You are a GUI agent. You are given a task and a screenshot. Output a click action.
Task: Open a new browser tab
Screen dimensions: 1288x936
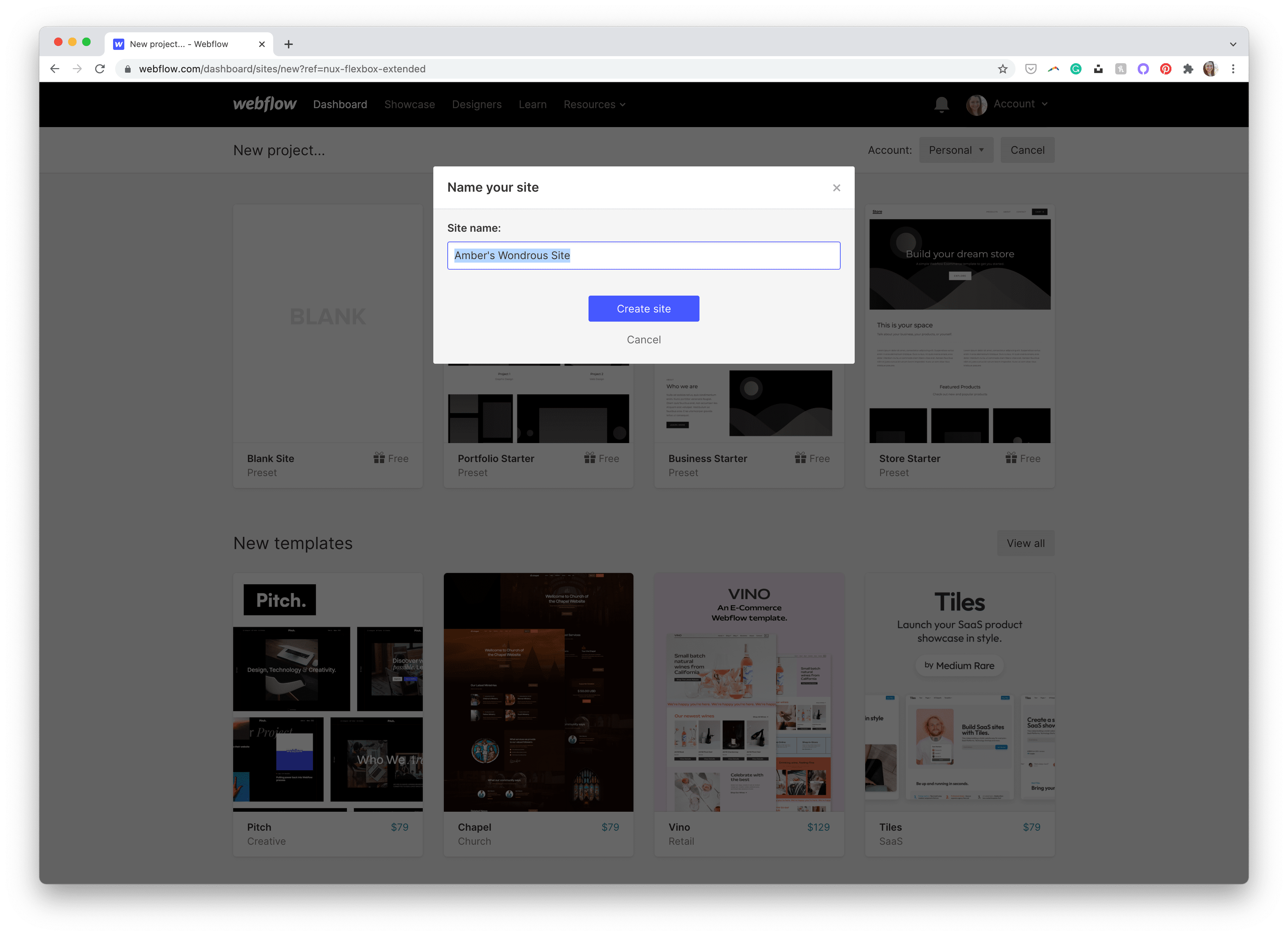(x=289, y=44)
